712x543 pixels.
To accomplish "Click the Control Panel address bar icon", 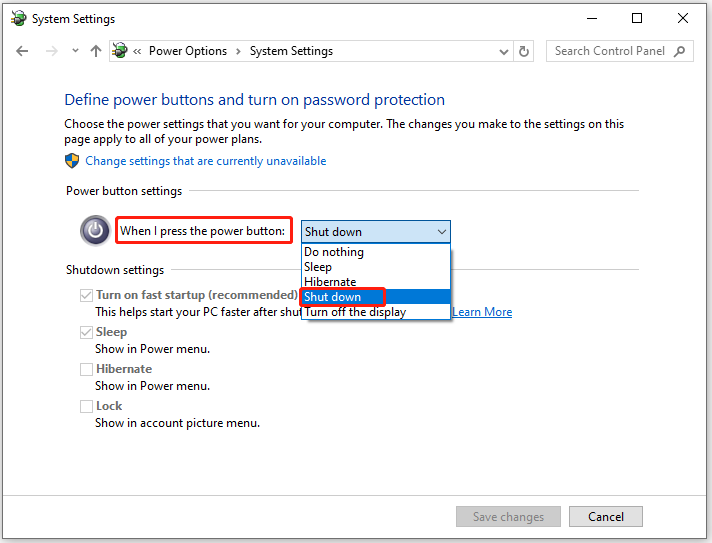I will coord(121,51).
